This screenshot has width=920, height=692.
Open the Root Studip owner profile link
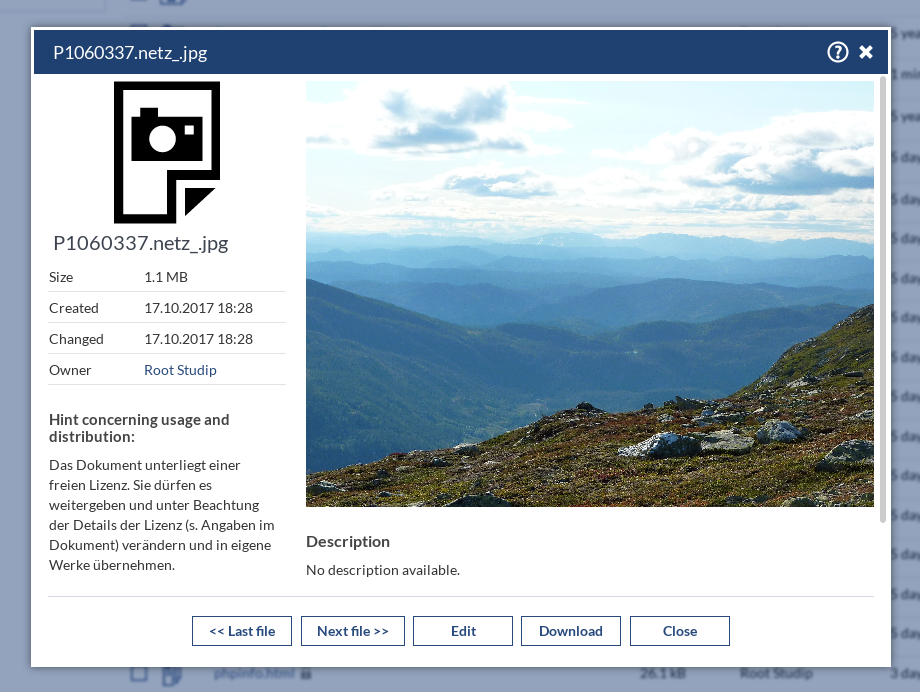(180, 370)
